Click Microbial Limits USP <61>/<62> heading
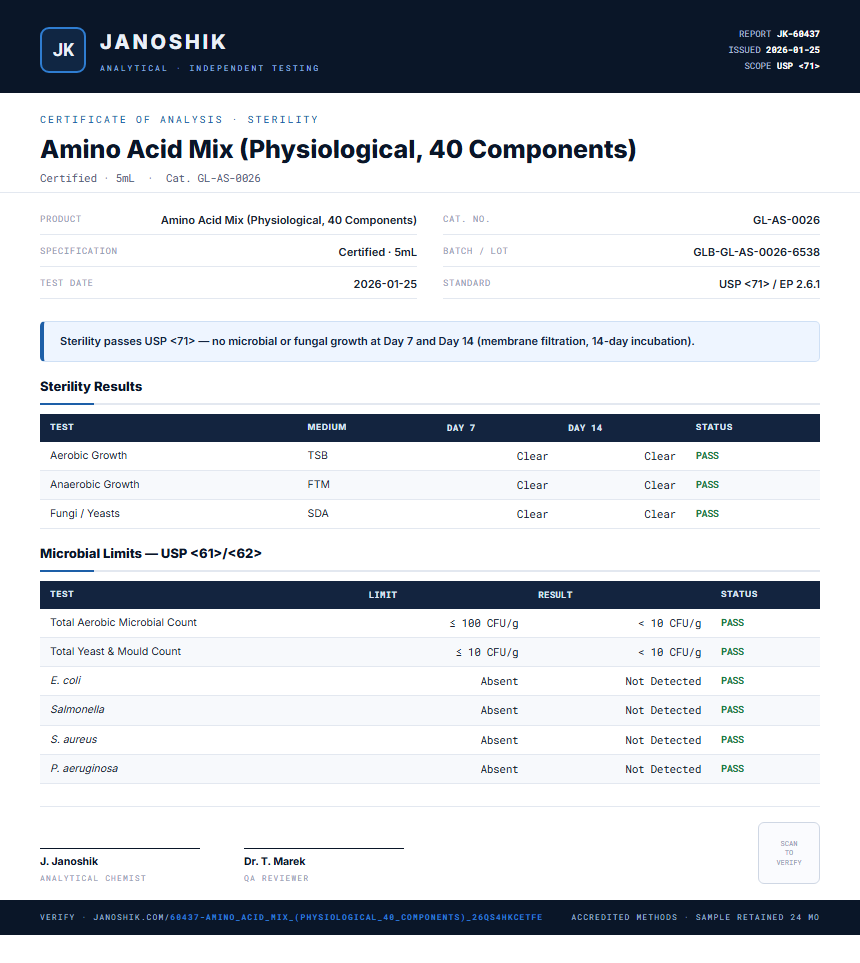The image size is (860, 963). click(x=150, y=553)
